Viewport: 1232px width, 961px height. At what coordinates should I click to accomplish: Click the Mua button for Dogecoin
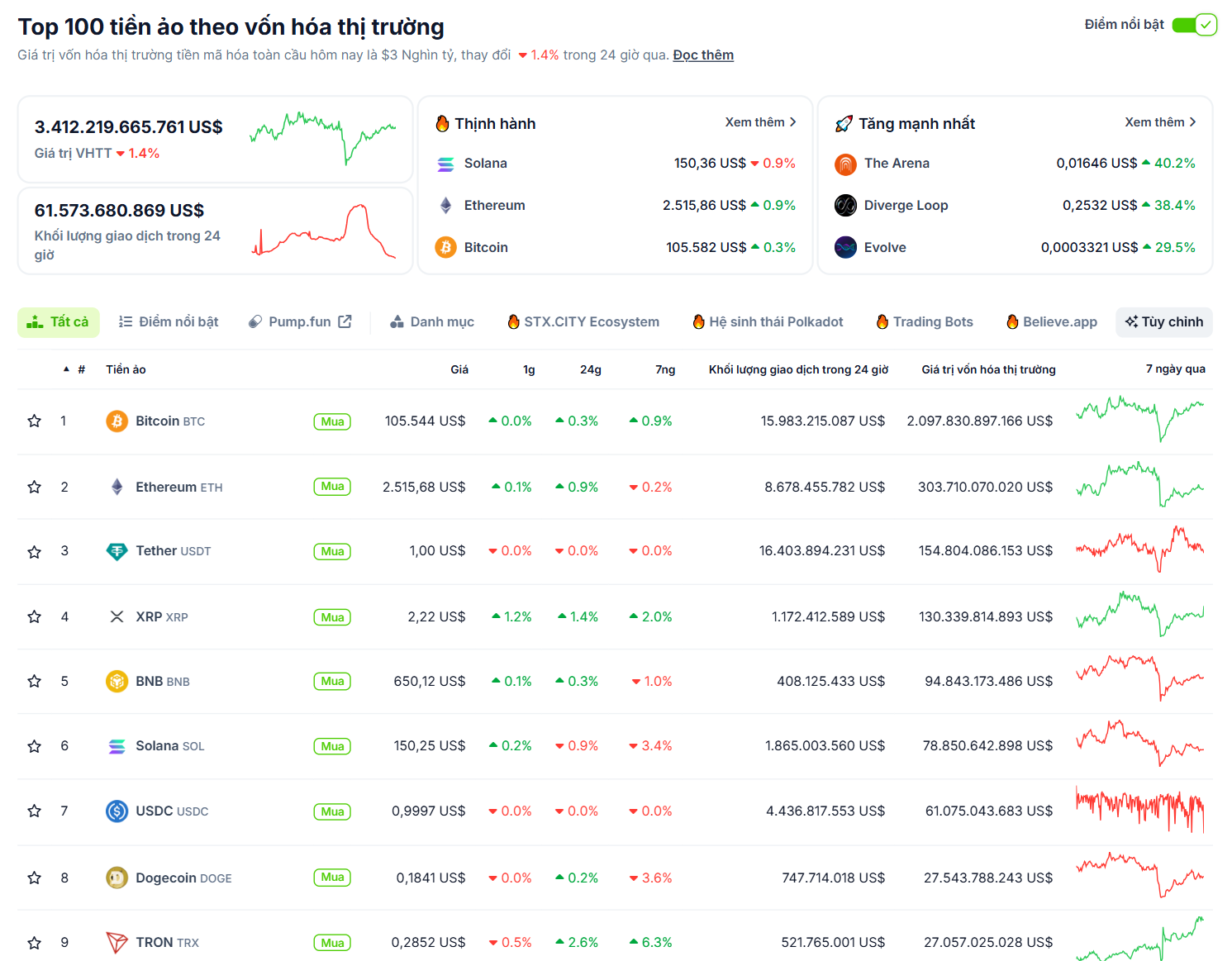[x=332, y=878]
